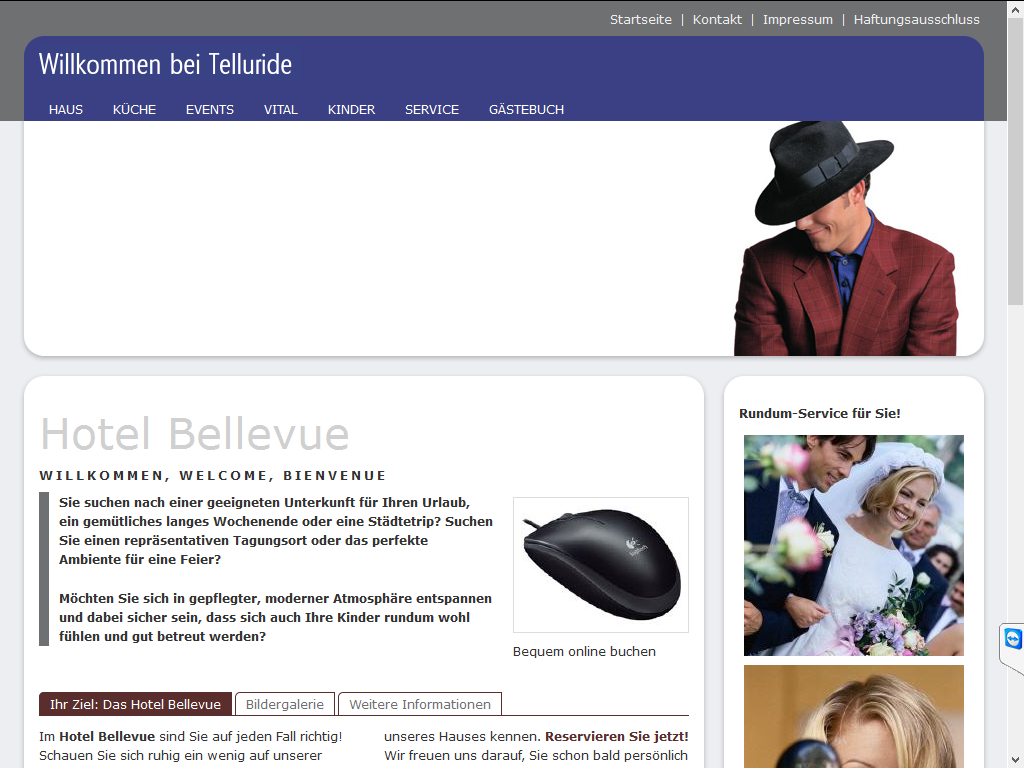Click the 'WILLKOMMEN, WELCOME, BIENVENUE' subheading
The image size is (1024, 768).
point(213,475)
